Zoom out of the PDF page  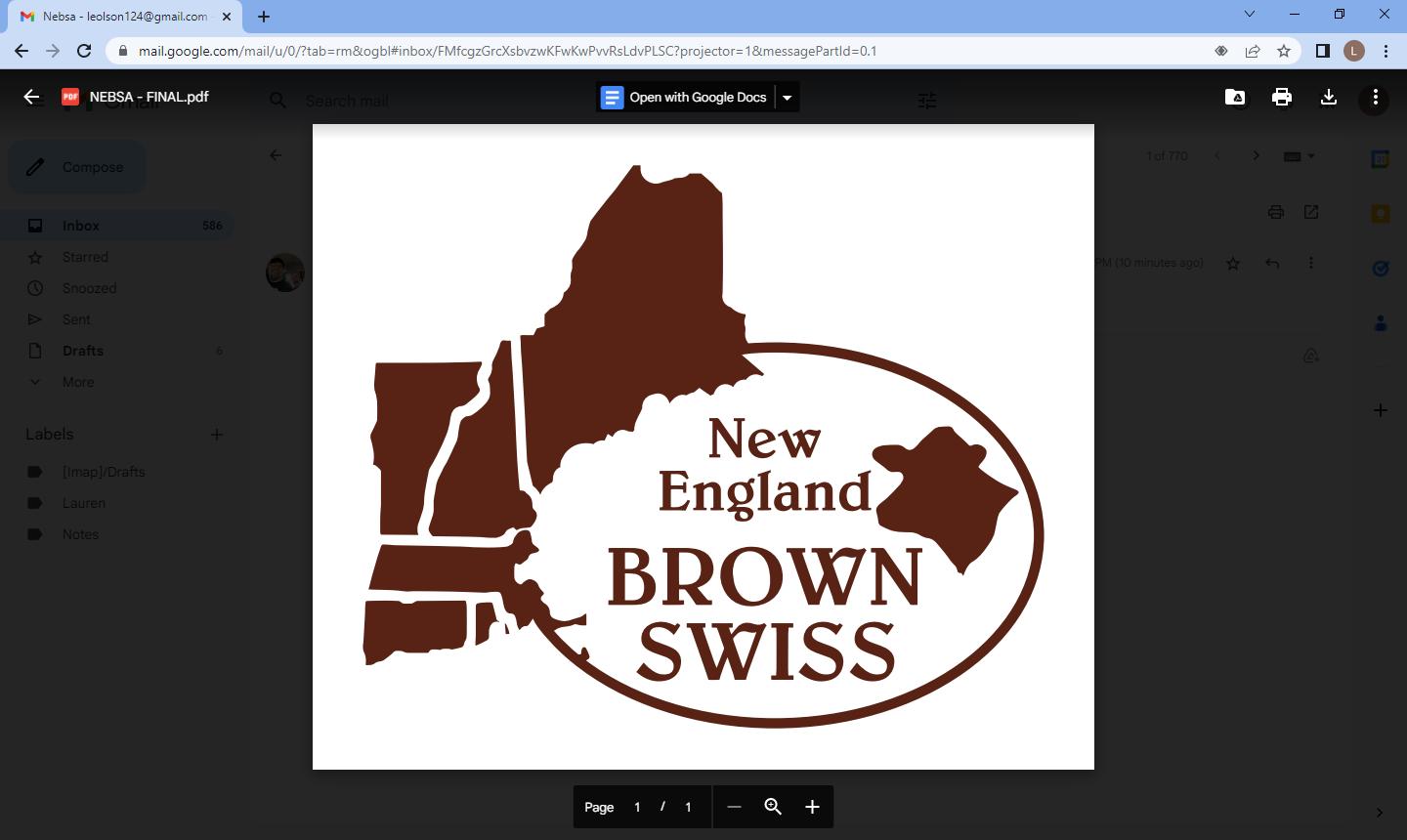(x=735, y=807)
